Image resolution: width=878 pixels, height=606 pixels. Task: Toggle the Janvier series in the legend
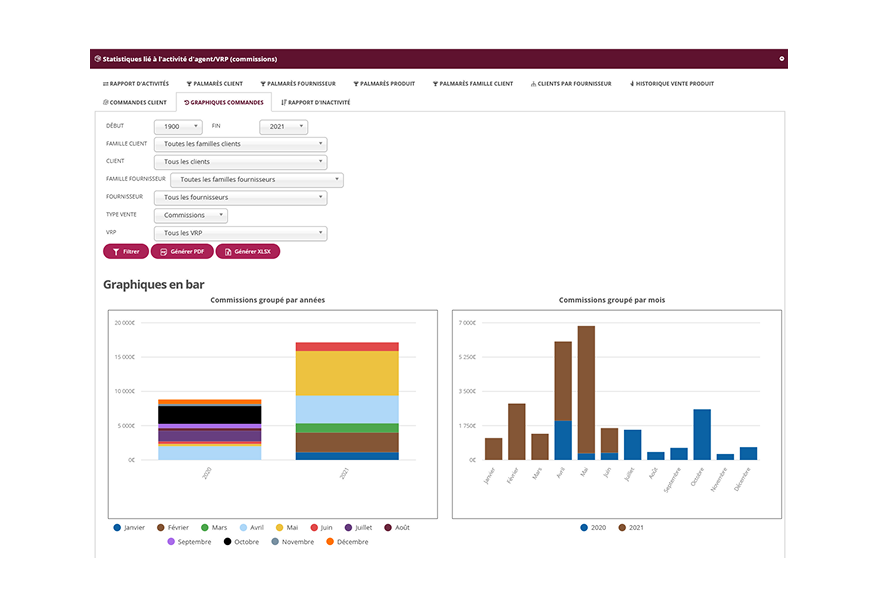point(130,527)
